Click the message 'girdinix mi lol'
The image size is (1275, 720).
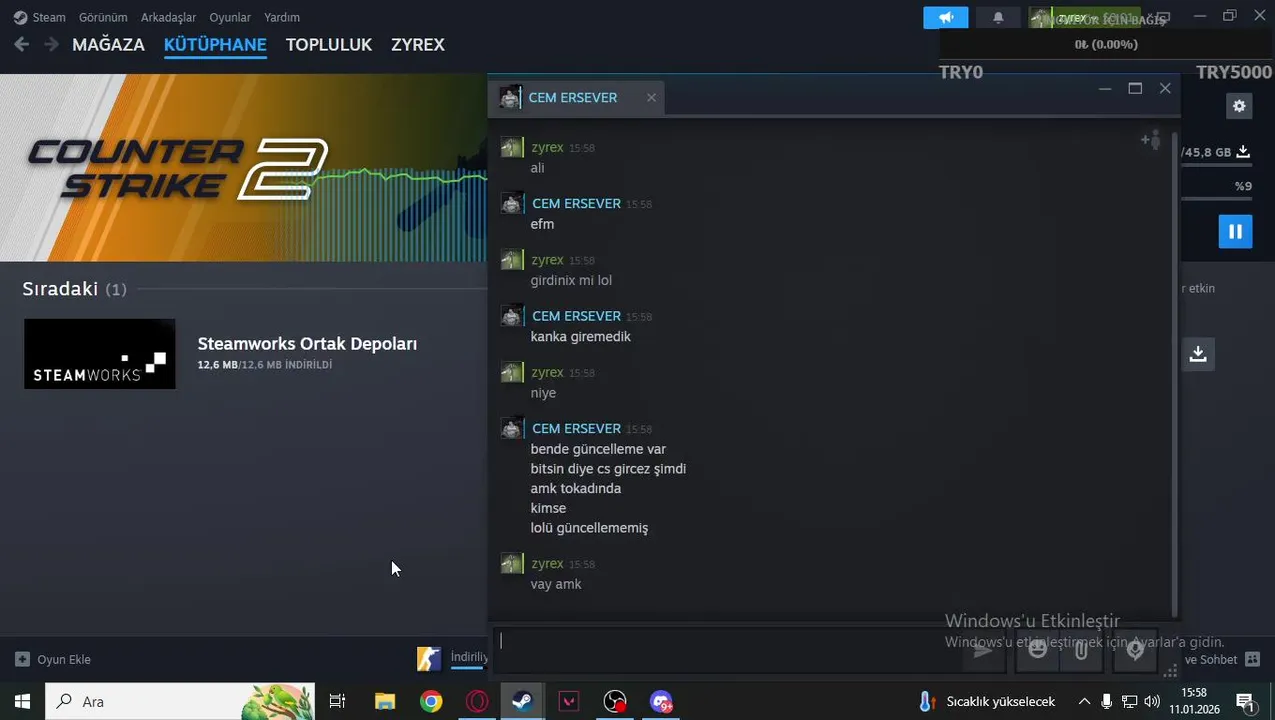571,281
